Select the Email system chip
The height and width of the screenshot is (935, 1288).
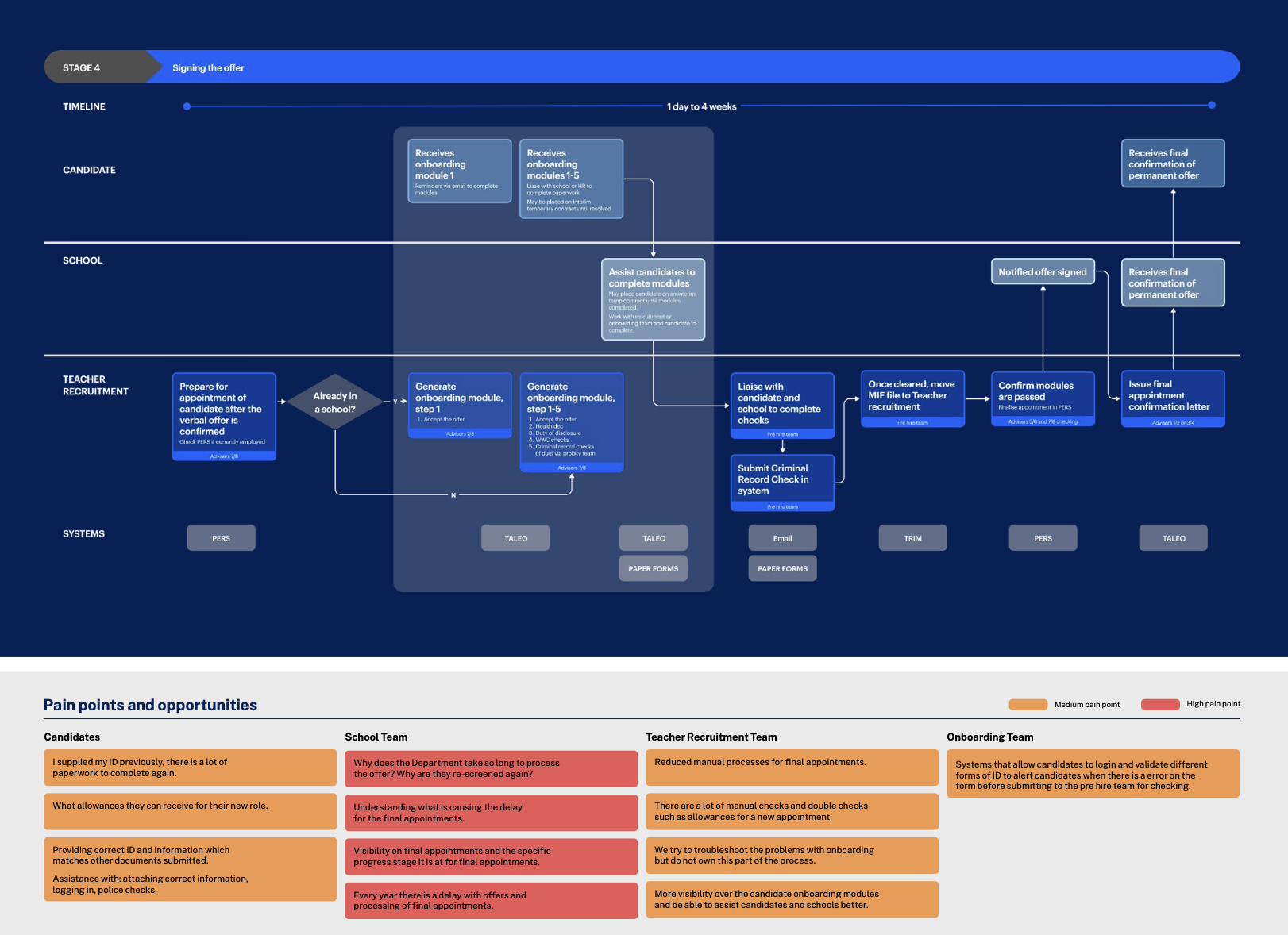tap(782, 538)
